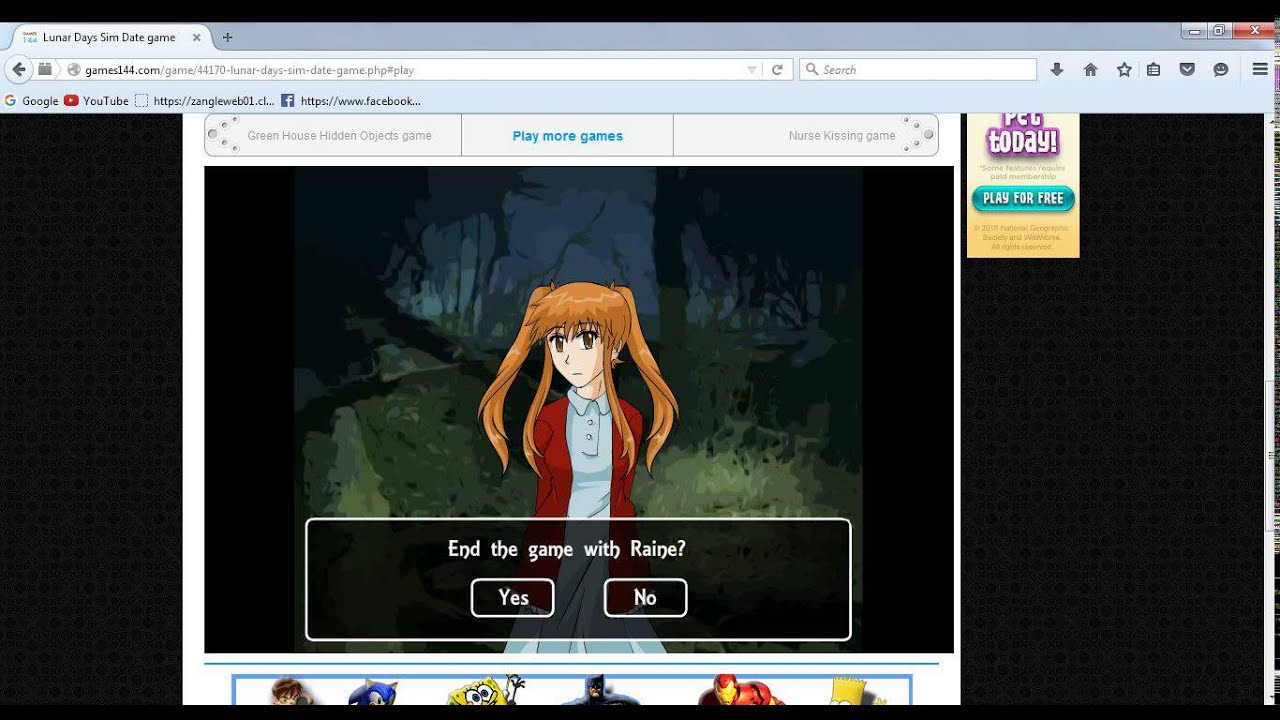Click the Hello chat smiley icon

(x=1221, y=70)
